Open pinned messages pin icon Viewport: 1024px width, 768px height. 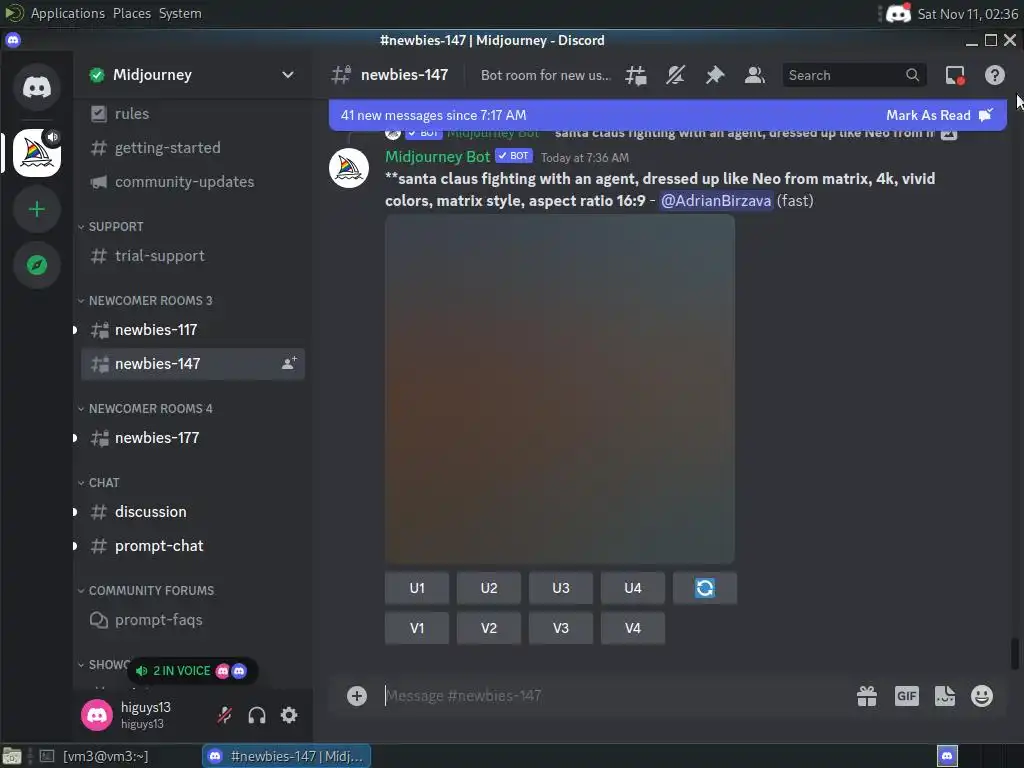715,75
